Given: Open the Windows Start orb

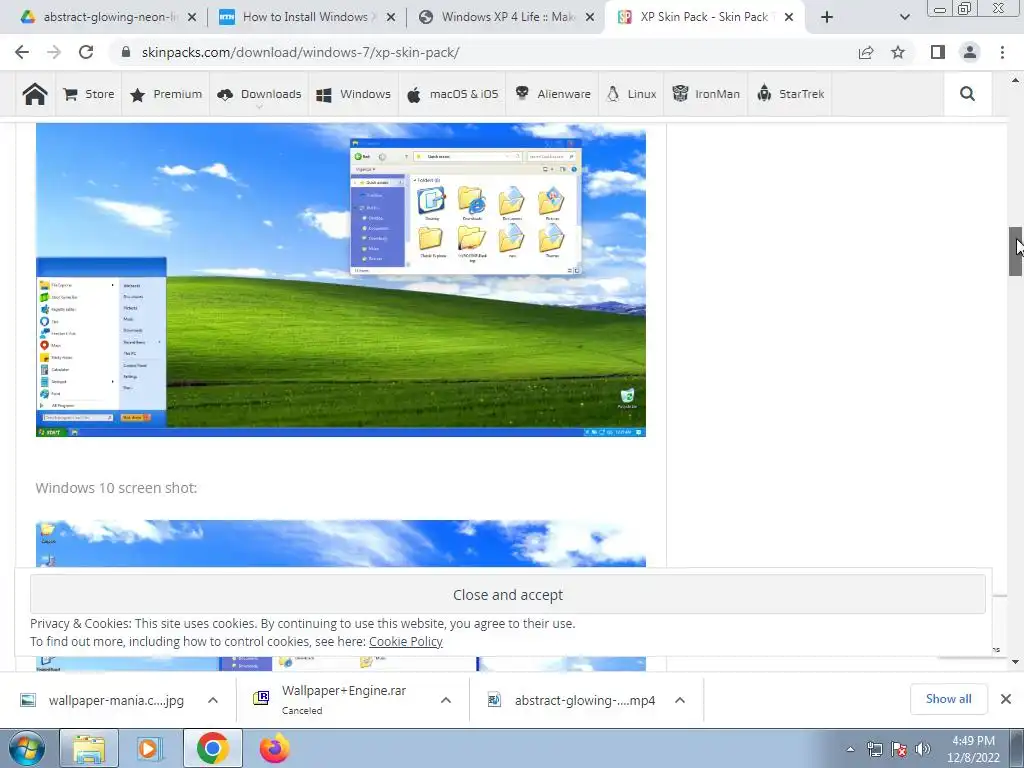Looking at the screenshot, I should [x=27, y=748].
